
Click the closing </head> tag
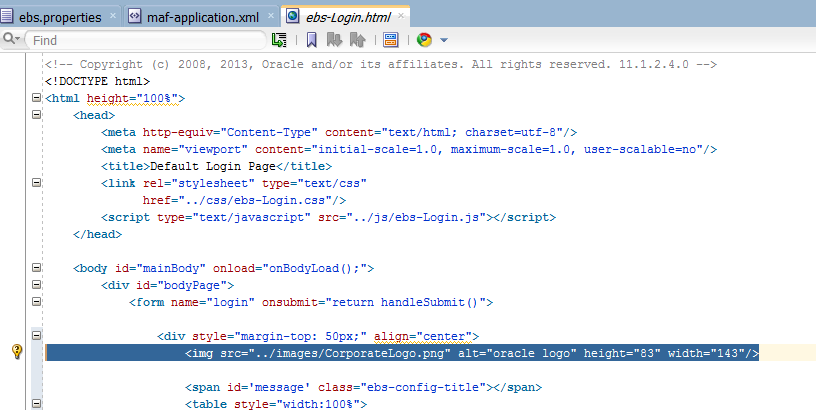[97, 235]
